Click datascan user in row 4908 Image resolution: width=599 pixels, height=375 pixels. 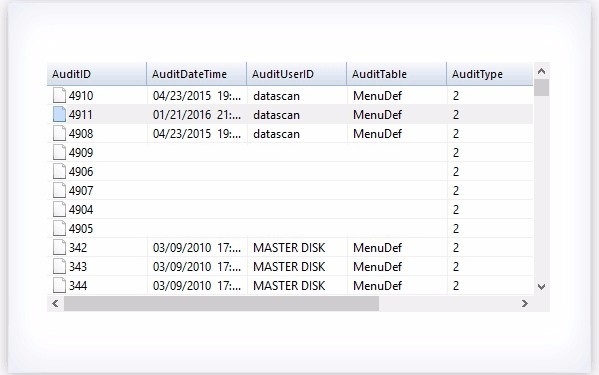coord(276,134)
